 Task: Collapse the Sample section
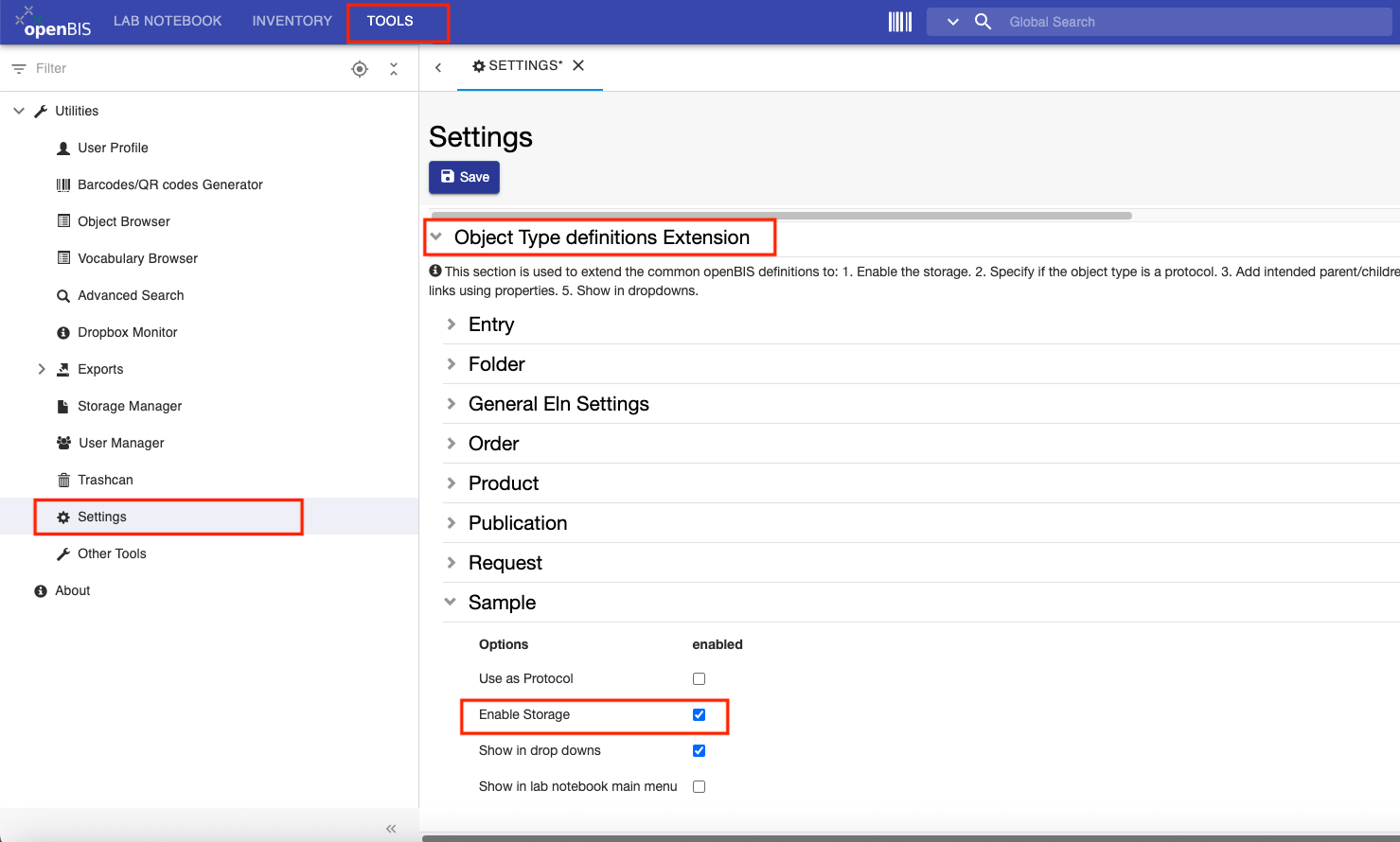(451, 602)
